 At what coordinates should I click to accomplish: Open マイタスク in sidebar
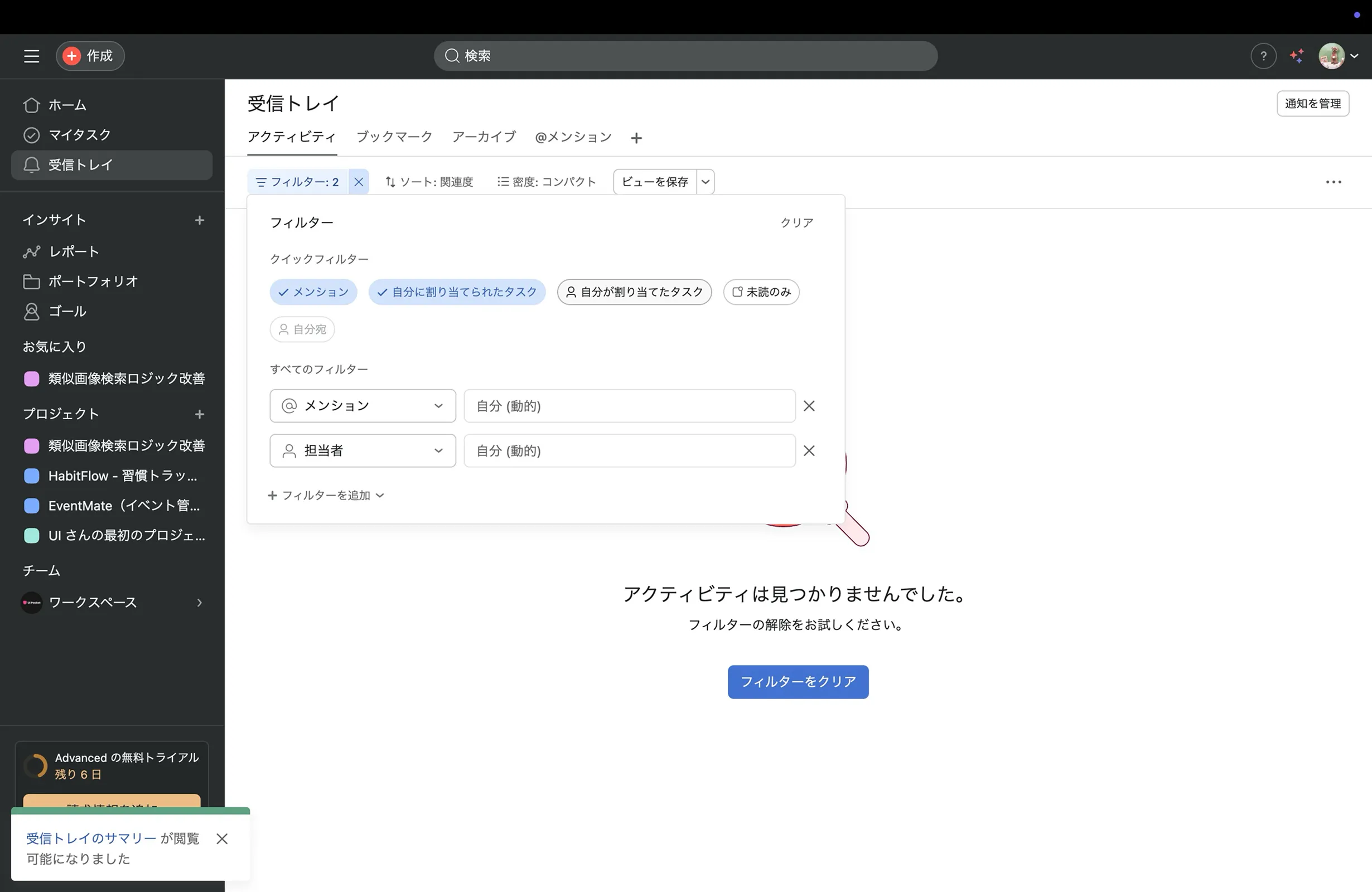[x=112, y=135]
